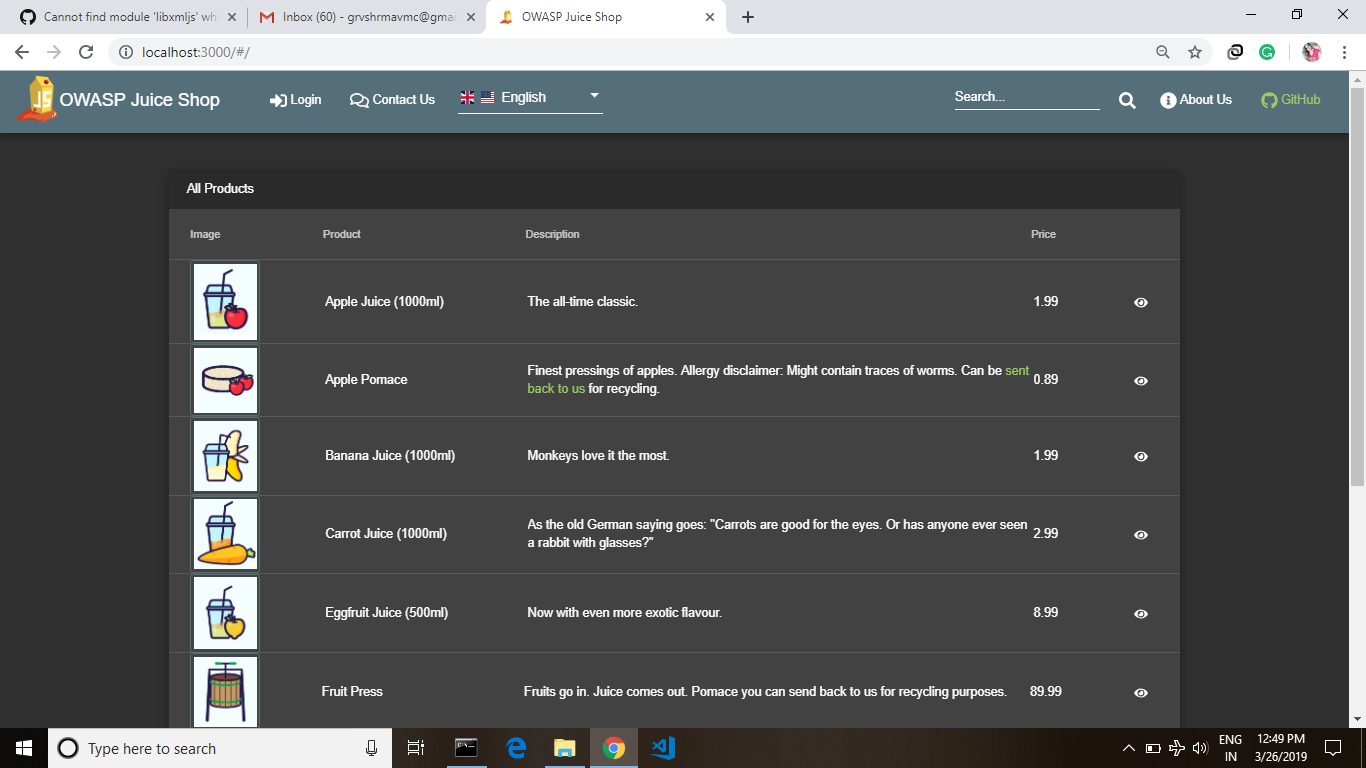Click the site information icon in address bar

pos(125,52)
